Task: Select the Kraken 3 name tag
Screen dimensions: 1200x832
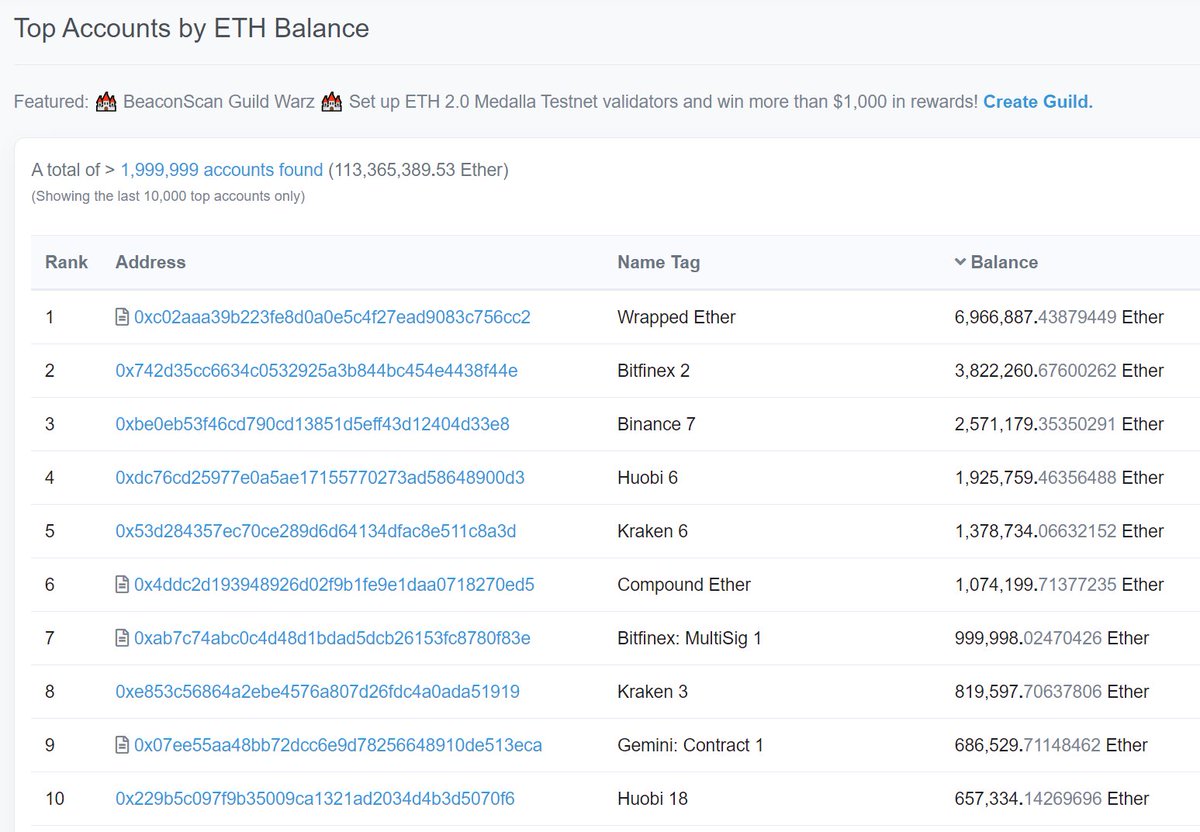Action: point(653,692)
